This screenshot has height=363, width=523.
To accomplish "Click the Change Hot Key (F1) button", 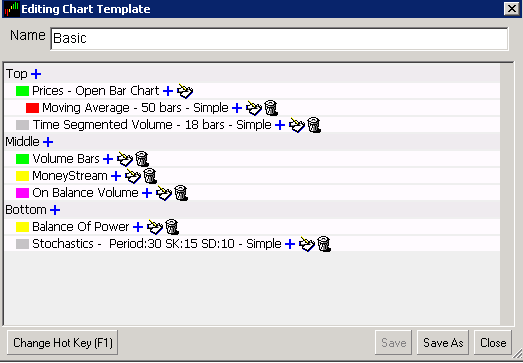I will point(62,343).
